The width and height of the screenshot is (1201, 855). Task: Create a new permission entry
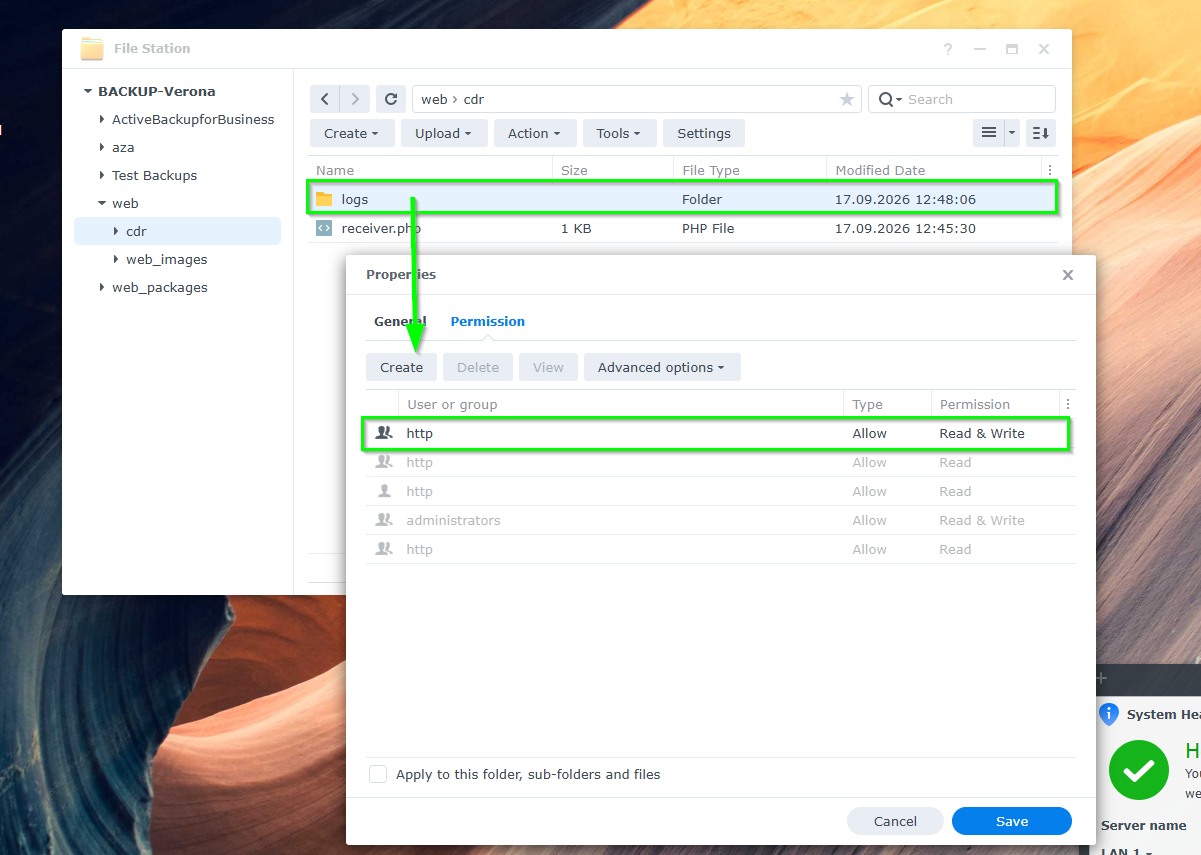[401, 367]
